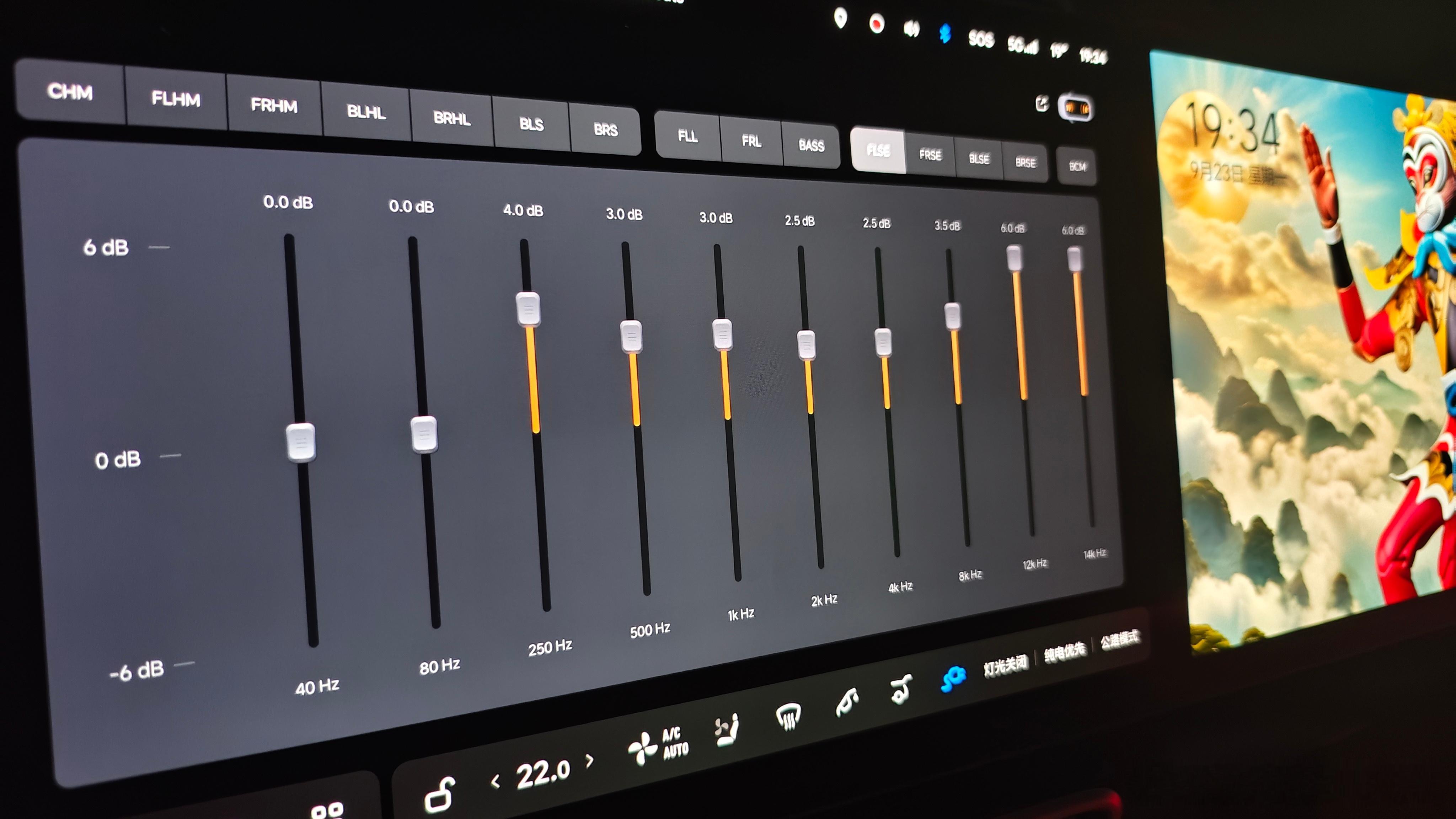This screenshot has height=819, width=1456.
Task: Click the 1k Hz frequency label
Action: (x=740, y=614)
